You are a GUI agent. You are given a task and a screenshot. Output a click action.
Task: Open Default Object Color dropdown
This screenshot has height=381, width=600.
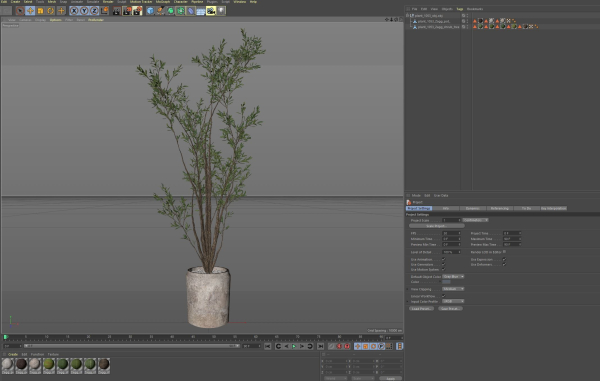pyautogui.click(x=453, y=277)
